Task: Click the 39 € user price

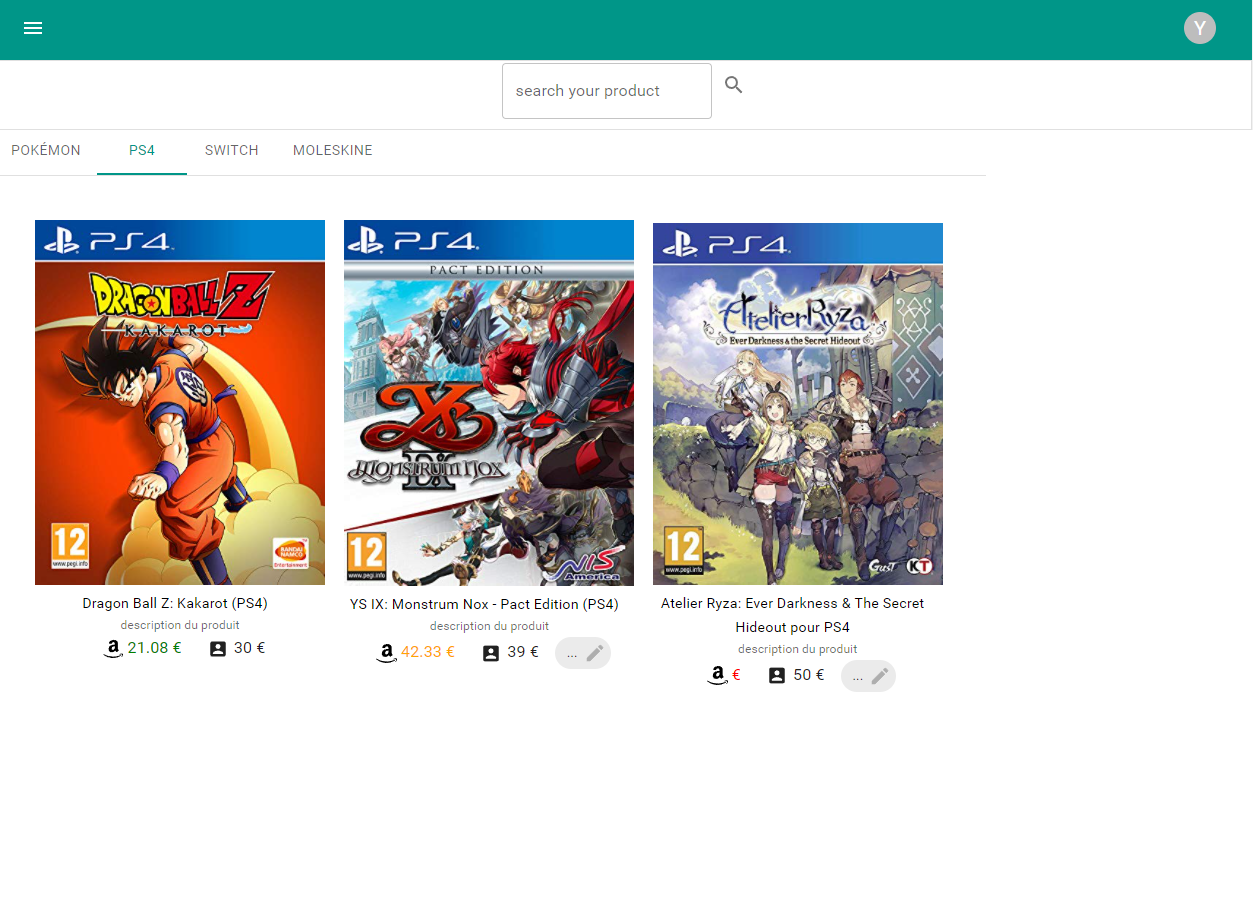Action: pos(522,653)
